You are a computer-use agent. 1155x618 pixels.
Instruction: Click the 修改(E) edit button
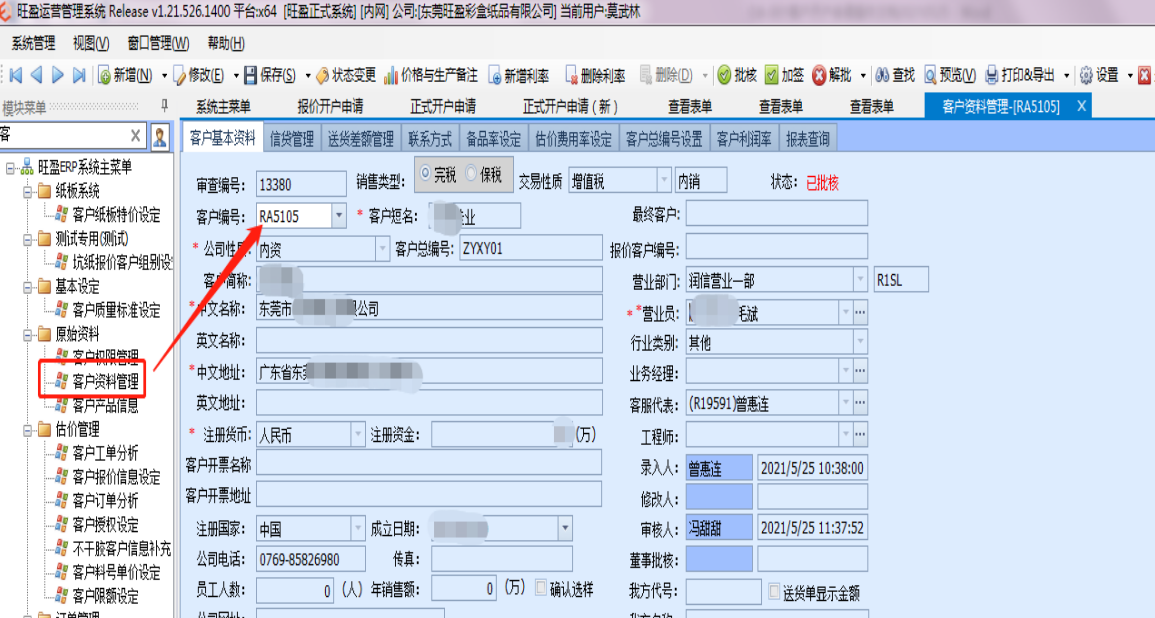click(x=199, y=75)
